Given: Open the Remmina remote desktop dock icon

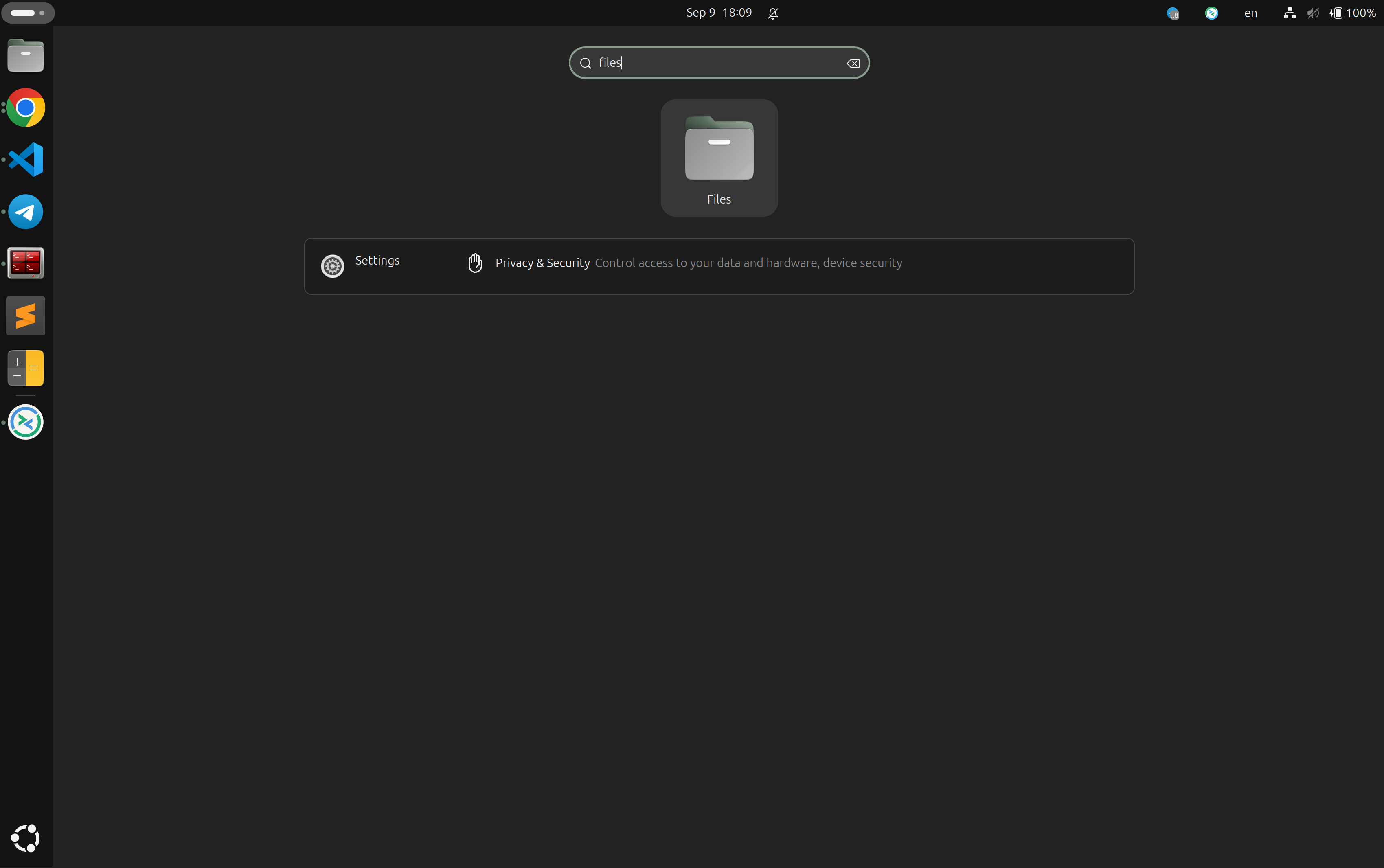Looking at the screenshot, I should 26,422.
